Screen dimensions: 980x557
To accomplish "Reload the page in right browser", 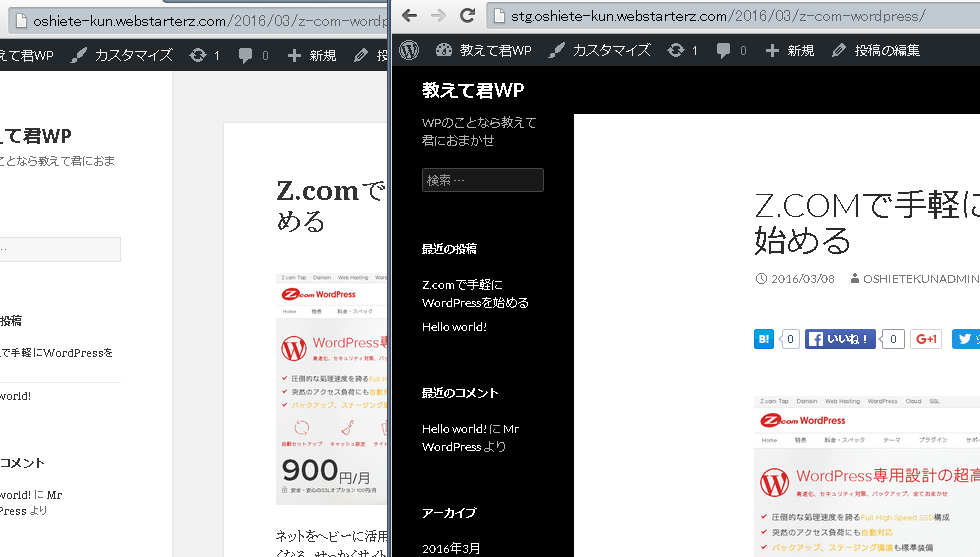I will tap(468, 16).
